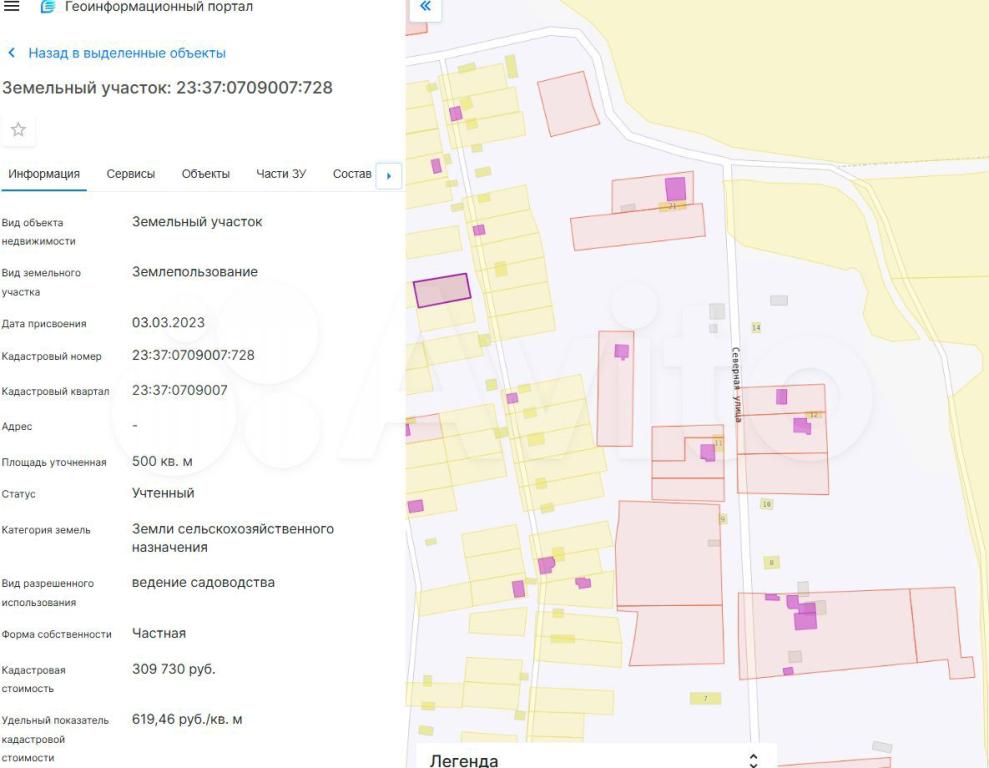Click house number 8 marker on map
Image resolution: width=989 pixels, height=768 pixels.
(x=771, y=563)
